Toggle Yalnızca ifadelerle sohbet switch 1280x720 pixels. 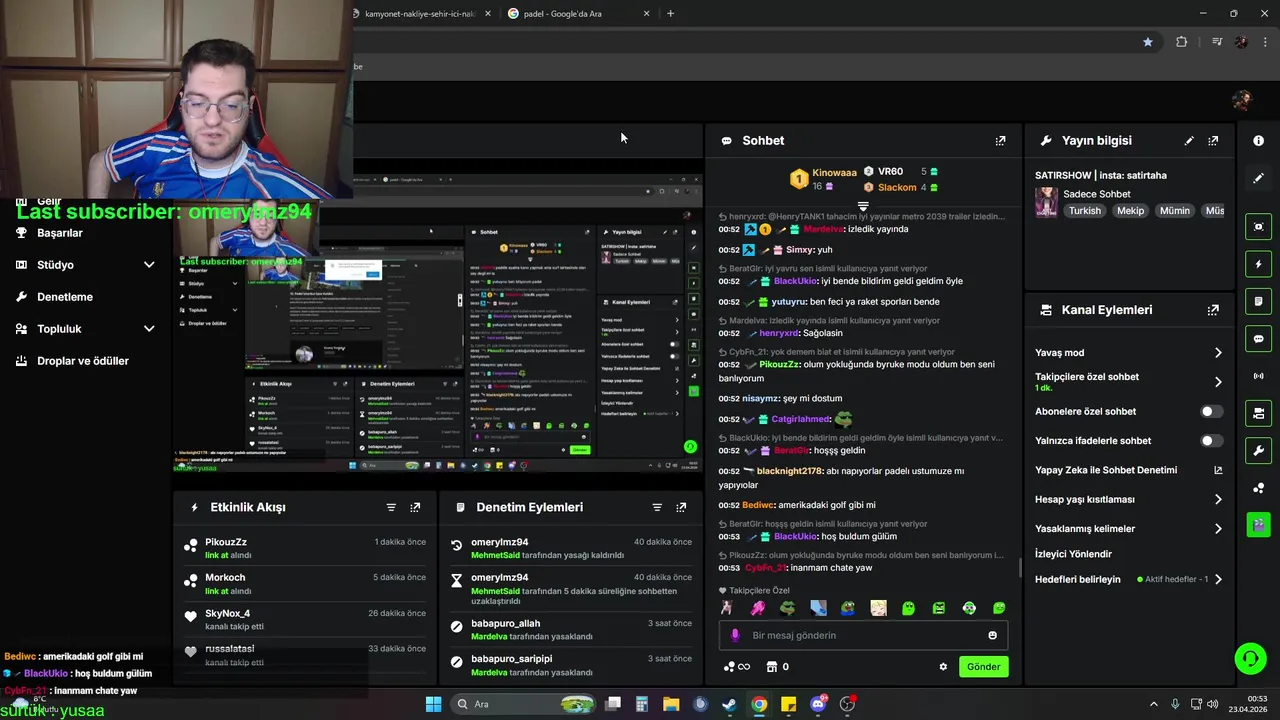pos(1210,441)
